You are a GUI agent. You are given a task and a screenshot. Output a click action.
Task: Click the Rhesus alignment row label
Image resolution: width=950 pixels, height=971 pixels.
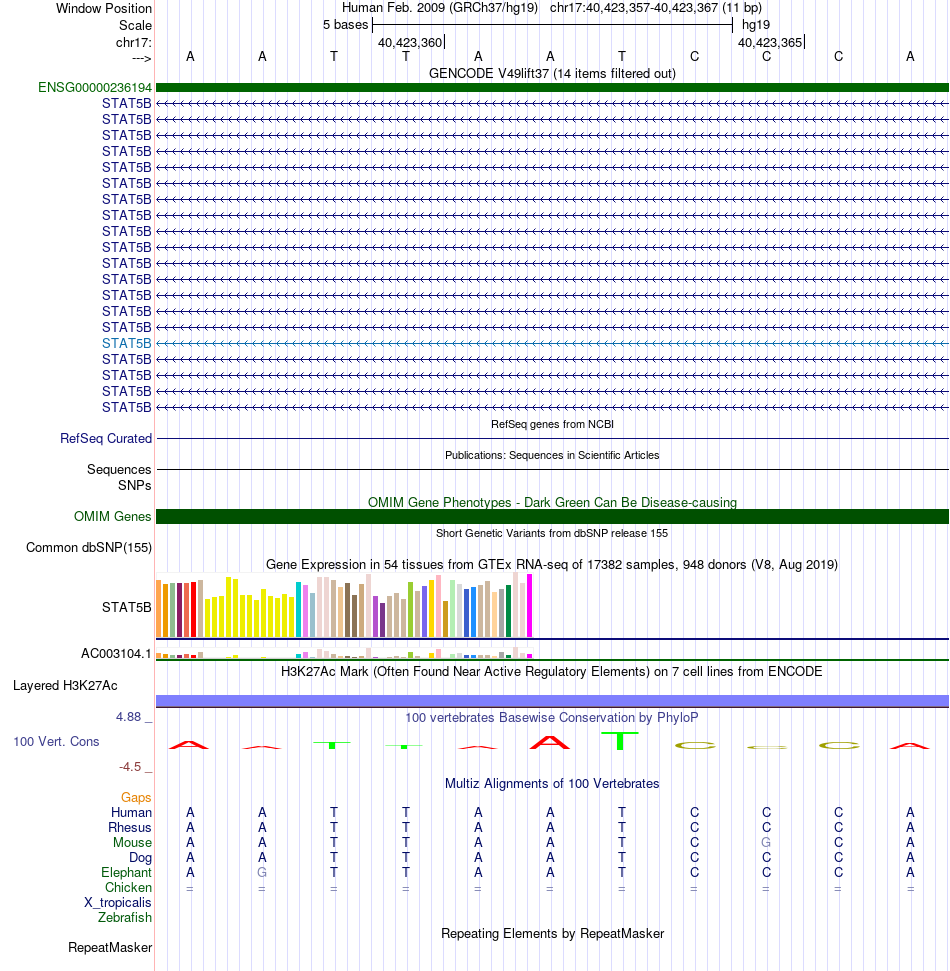coord(129,827)
